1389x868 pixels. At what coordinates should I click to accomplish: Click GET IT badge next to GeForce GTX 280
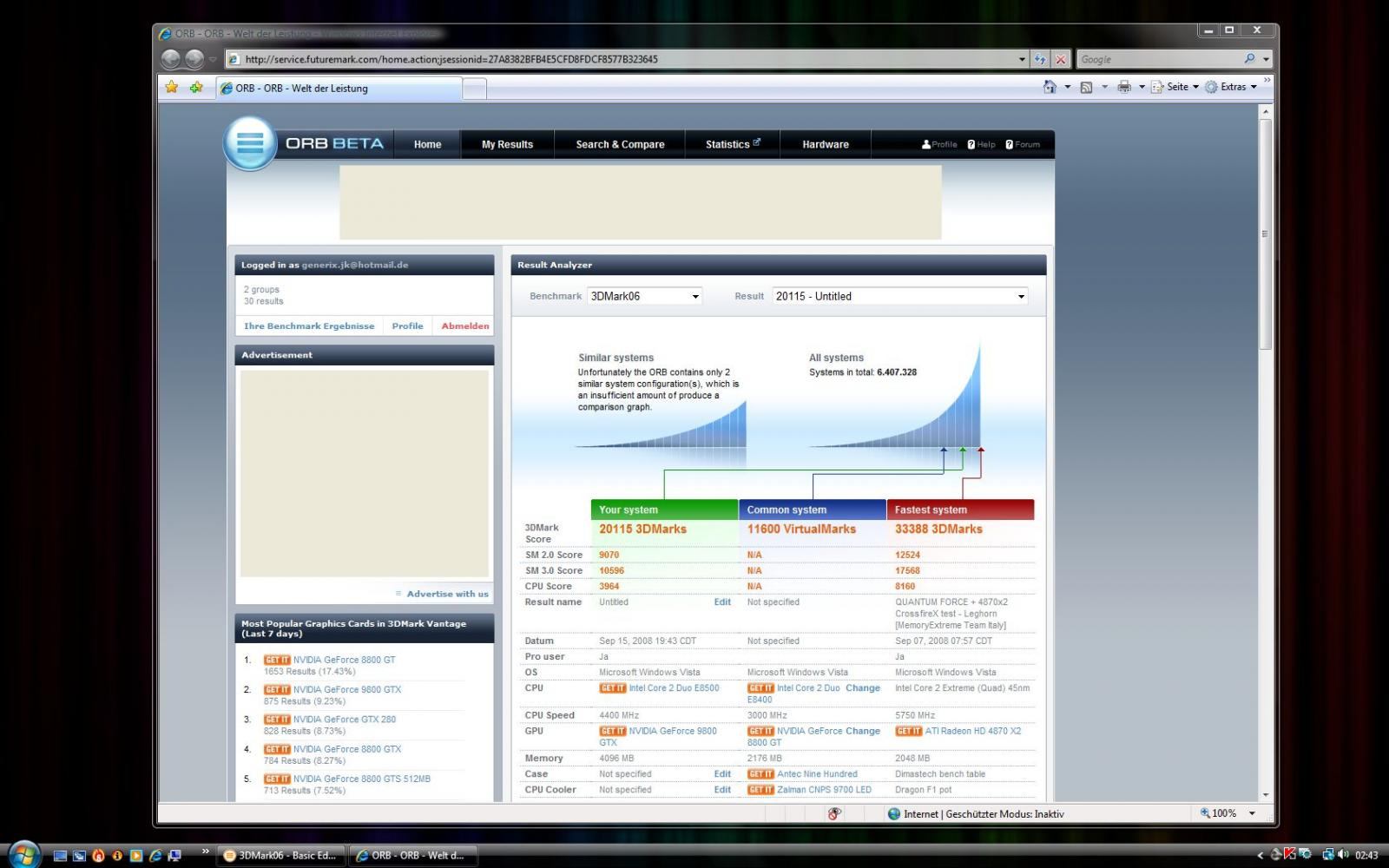[277, 720]
